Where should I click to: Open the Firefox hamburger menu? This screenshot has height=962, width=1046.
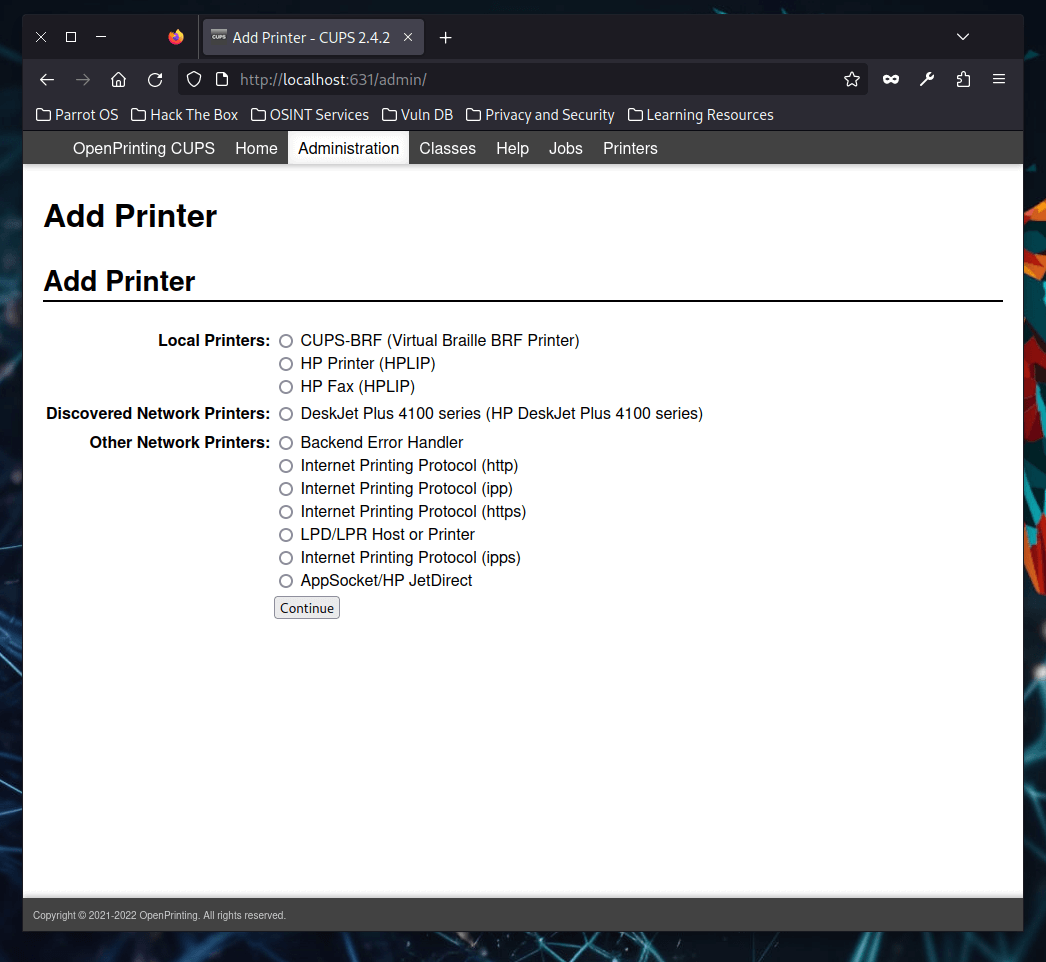click(x=998, y=79)
